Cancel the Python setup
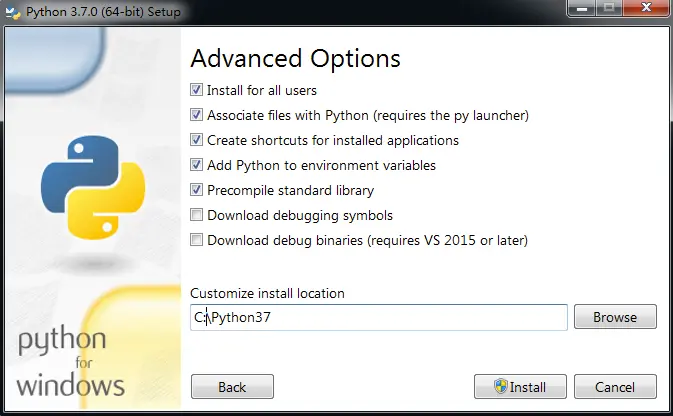 point(615,387)
